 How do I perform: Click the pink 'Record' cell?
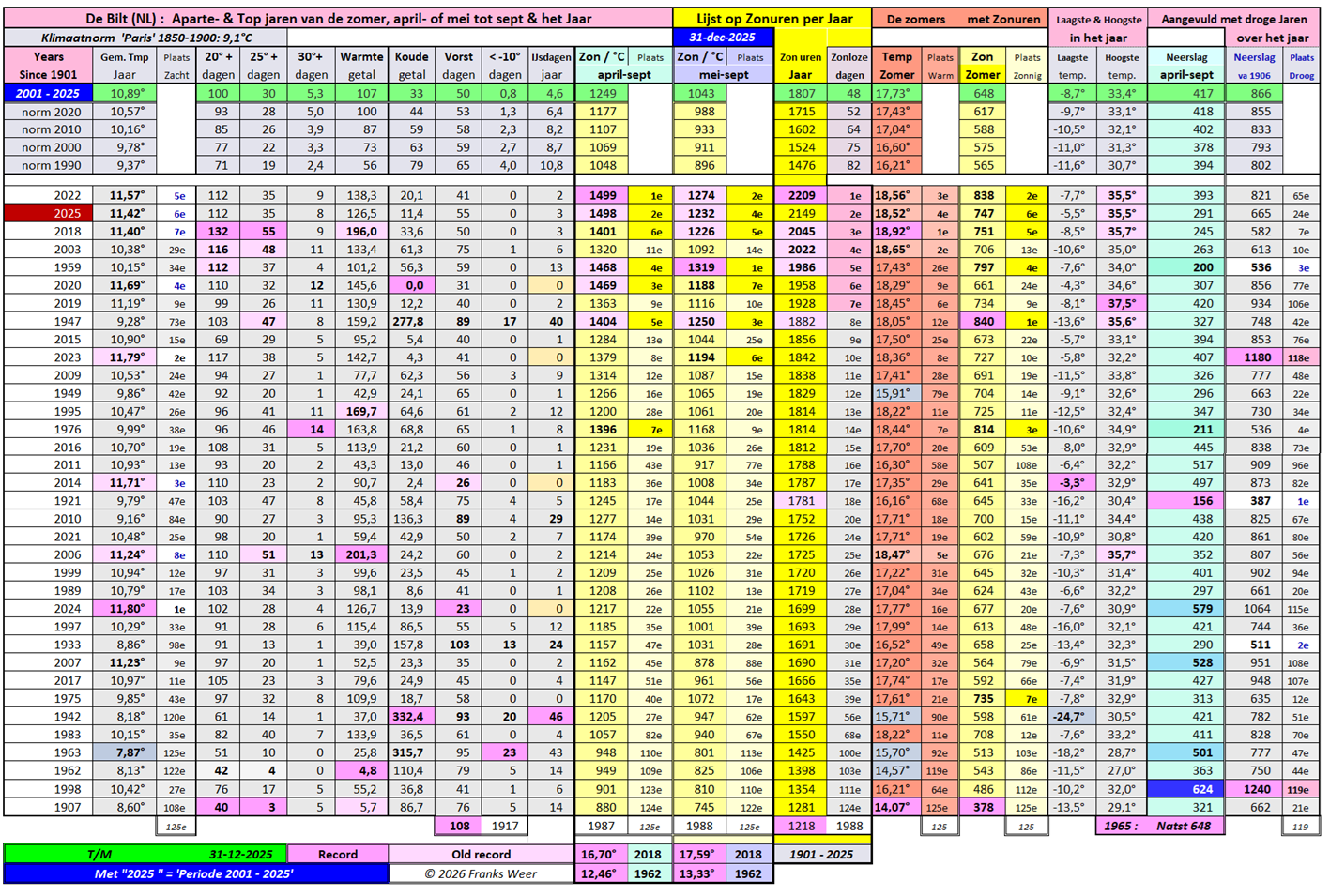[337, 854]
